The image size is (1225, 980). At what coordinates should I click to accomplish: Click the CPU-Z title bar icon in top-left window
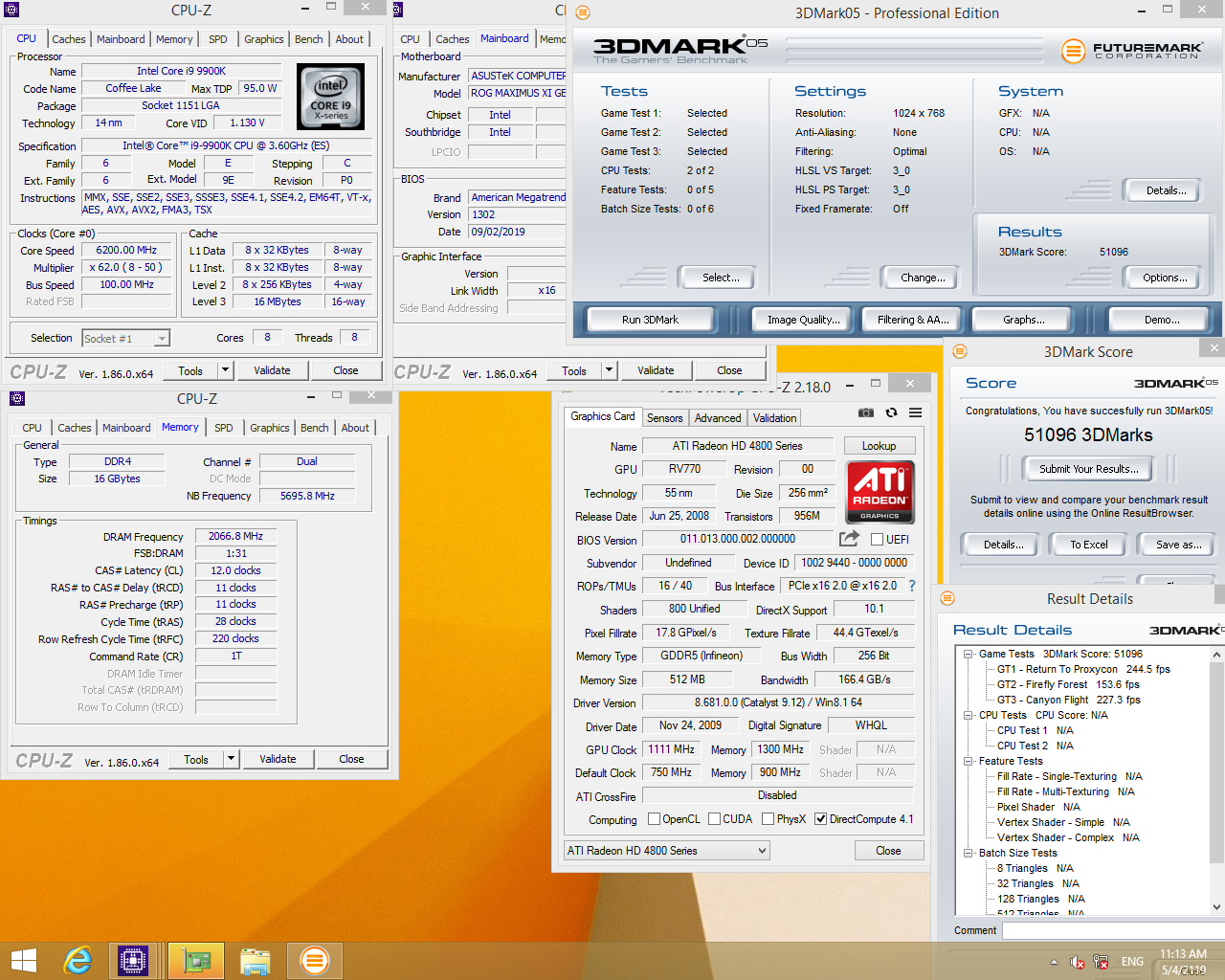pyautogui.click(x=12, y=10)
